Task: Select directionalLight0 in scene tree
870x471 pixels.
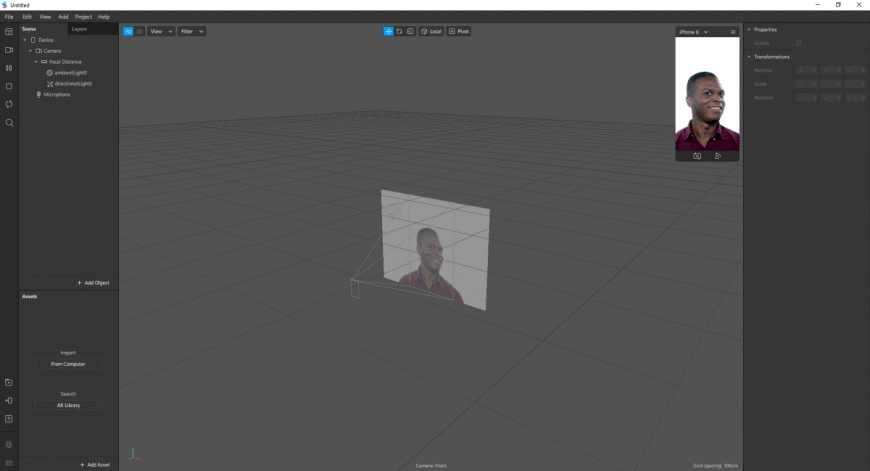Action: pos(73,84)
